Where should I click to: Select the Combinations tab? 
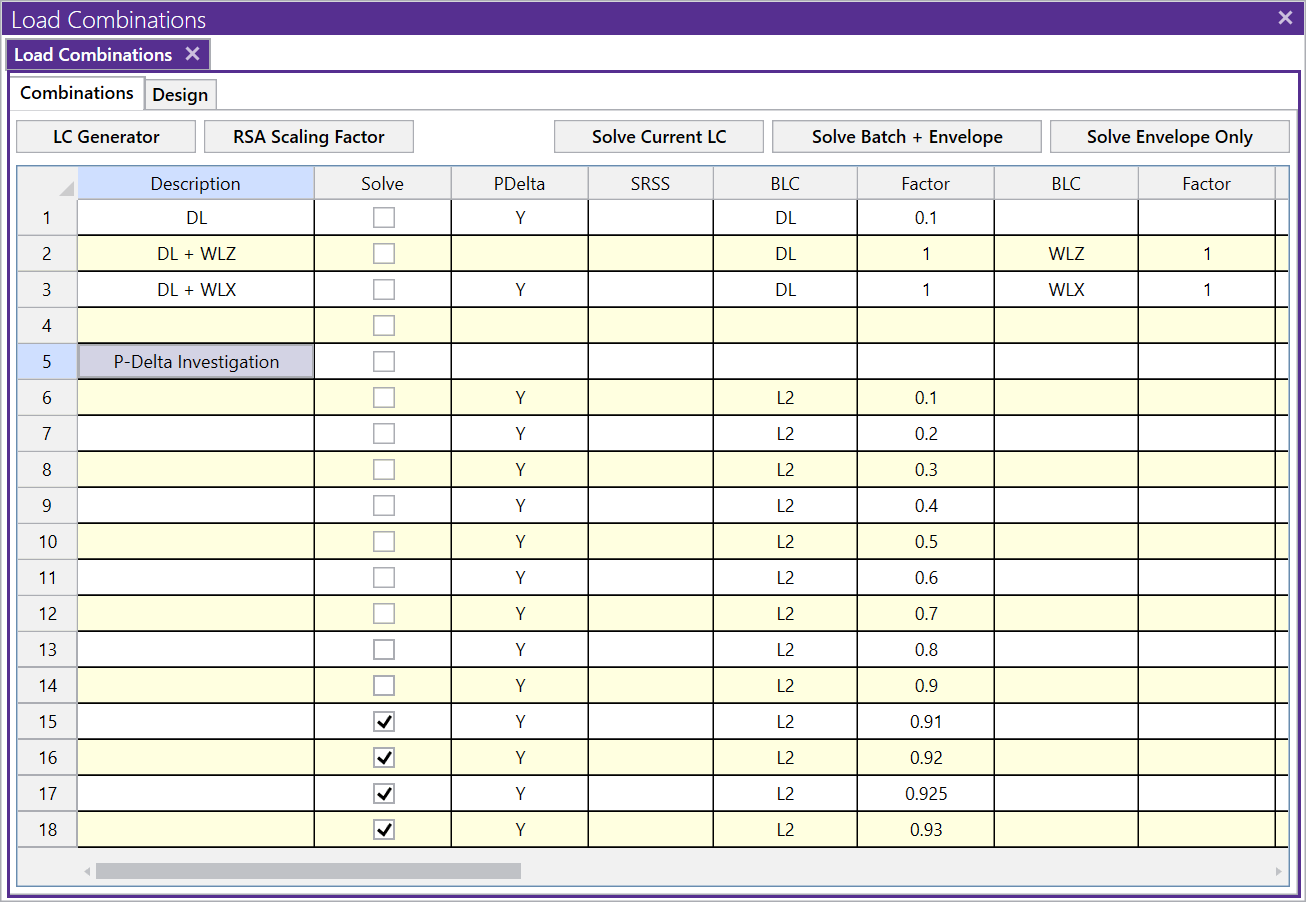pos(77,93)
